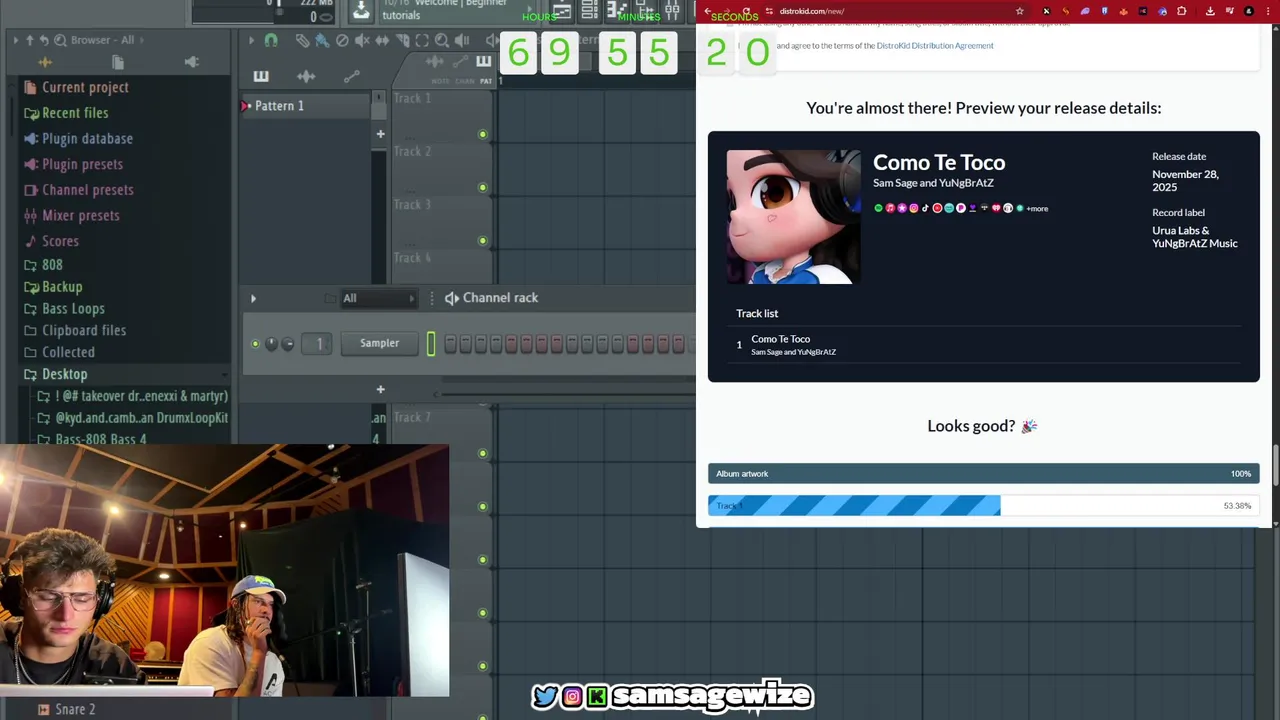The height and width of the screenshot is (720, 1280).
Task: Click the Track 1 upload progress bar
Action: pos(984,506)
